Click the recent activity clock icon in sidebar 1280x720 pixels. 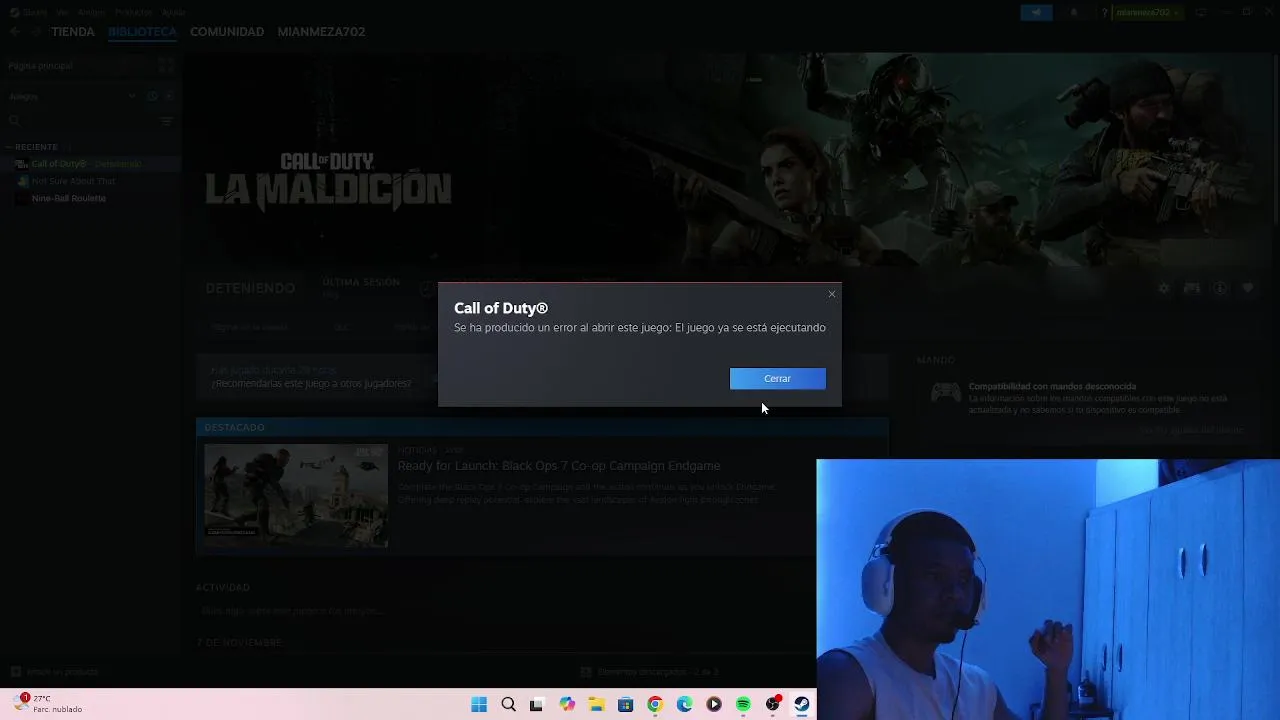(152, 96)
